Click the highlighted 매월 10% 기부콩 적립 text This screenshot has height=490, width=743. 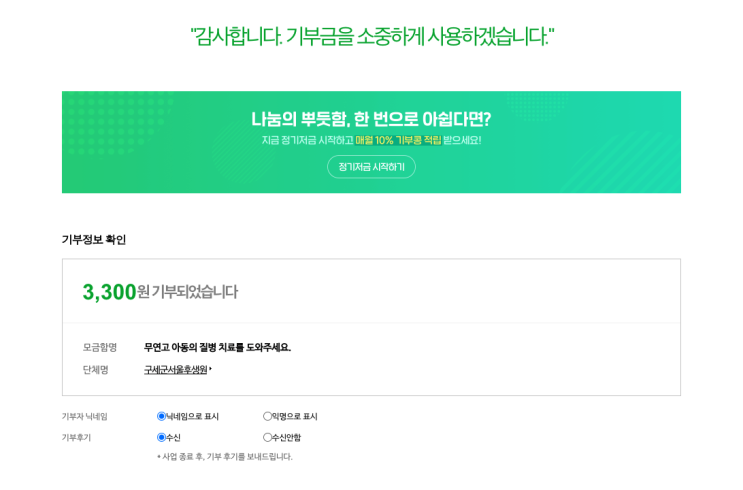pos(398,140)
